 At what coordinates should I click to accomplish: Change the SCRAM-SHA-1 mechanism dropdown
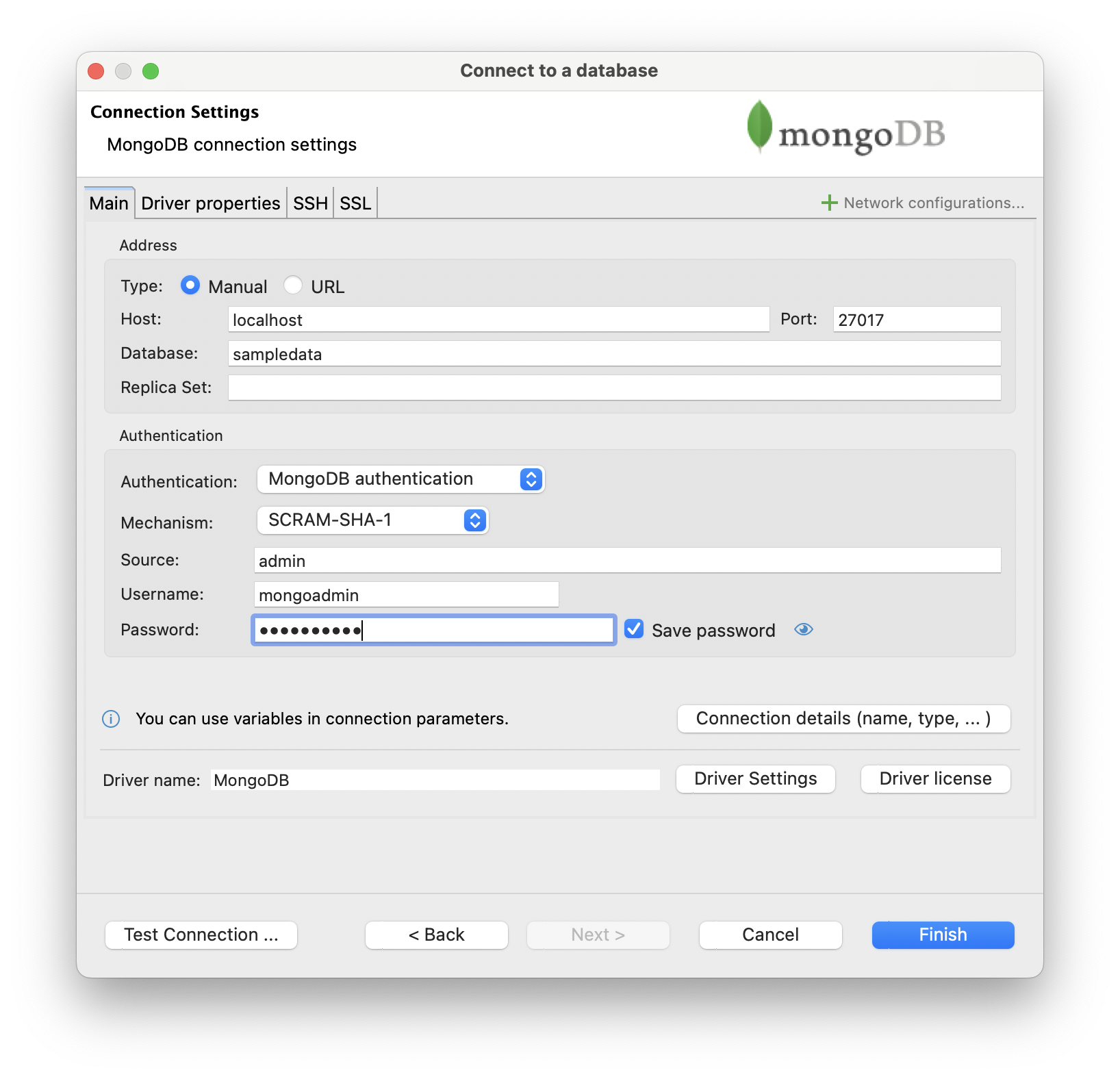click(x=372, y=520)
